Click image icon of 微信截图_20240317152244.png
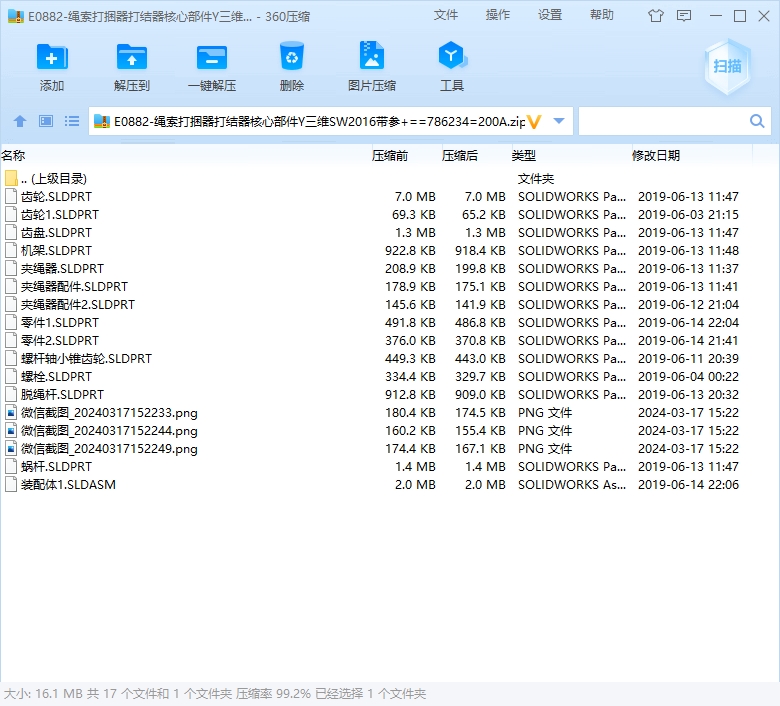 click(11, 430)
